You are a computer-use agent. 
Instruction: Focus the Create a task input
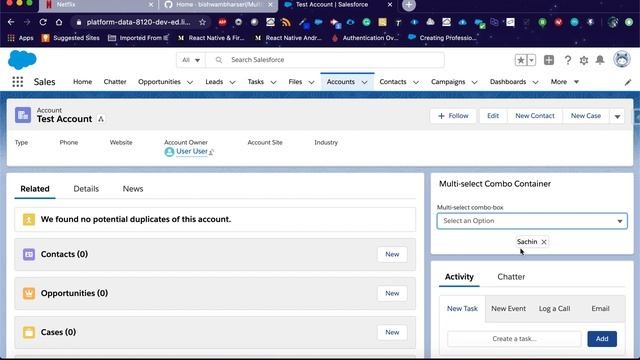(x=514, y=339)
